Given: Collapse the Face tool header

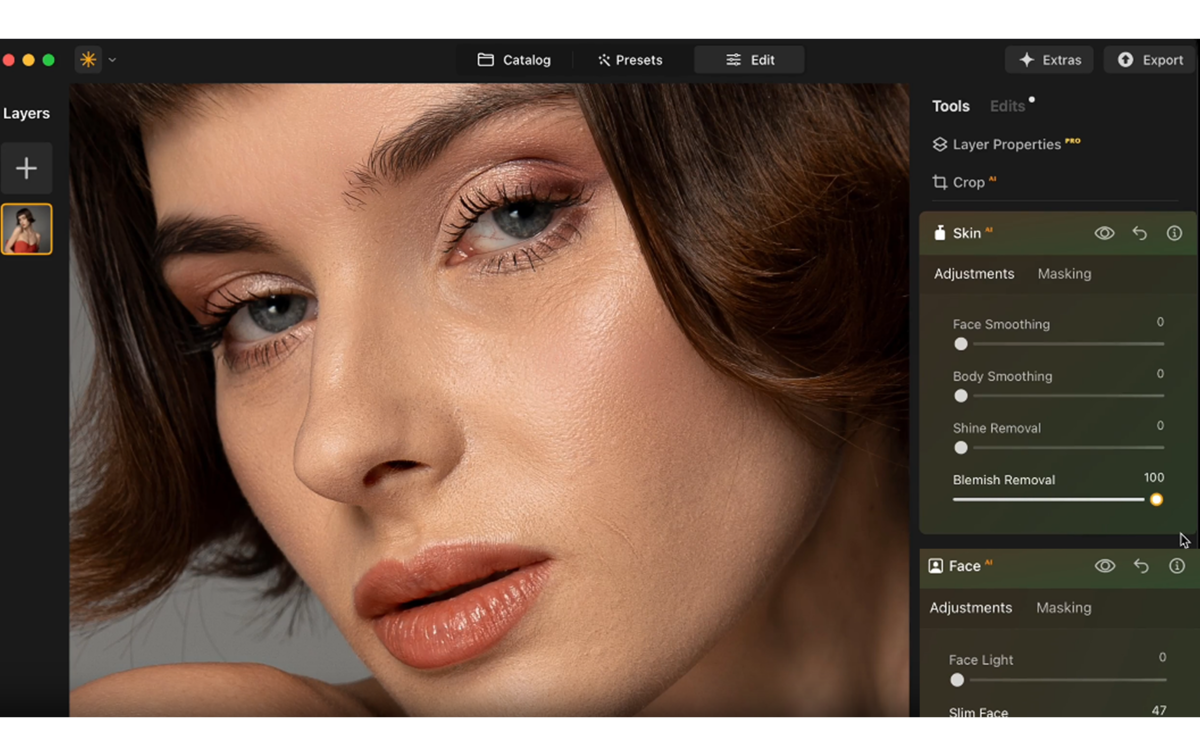Looking at the screenshot, I should 1058,566.
